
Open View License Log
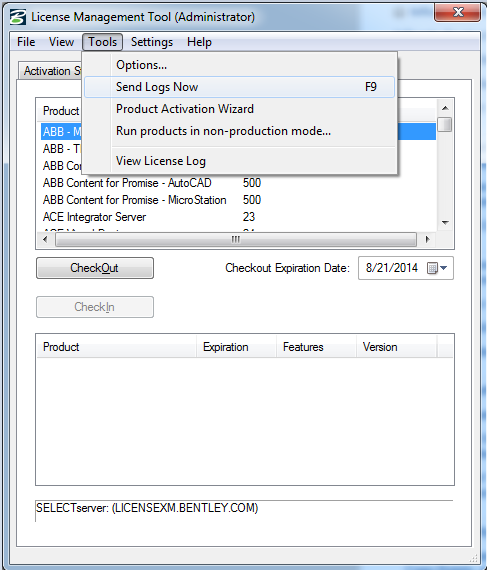(x=240, y=161)
